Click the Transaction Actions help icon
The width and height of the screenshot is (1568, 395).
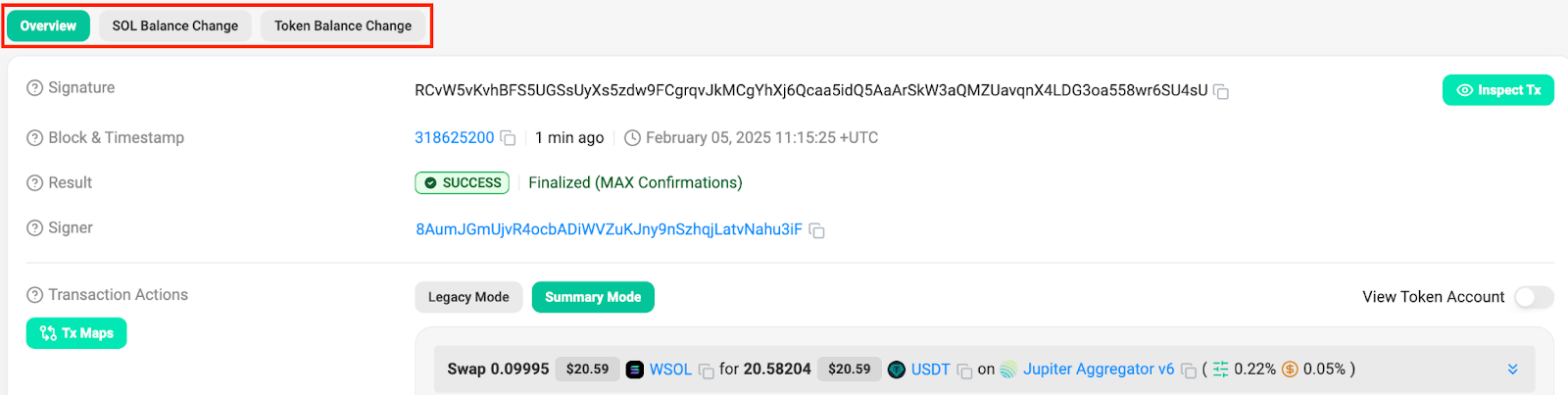pos(35,295)
